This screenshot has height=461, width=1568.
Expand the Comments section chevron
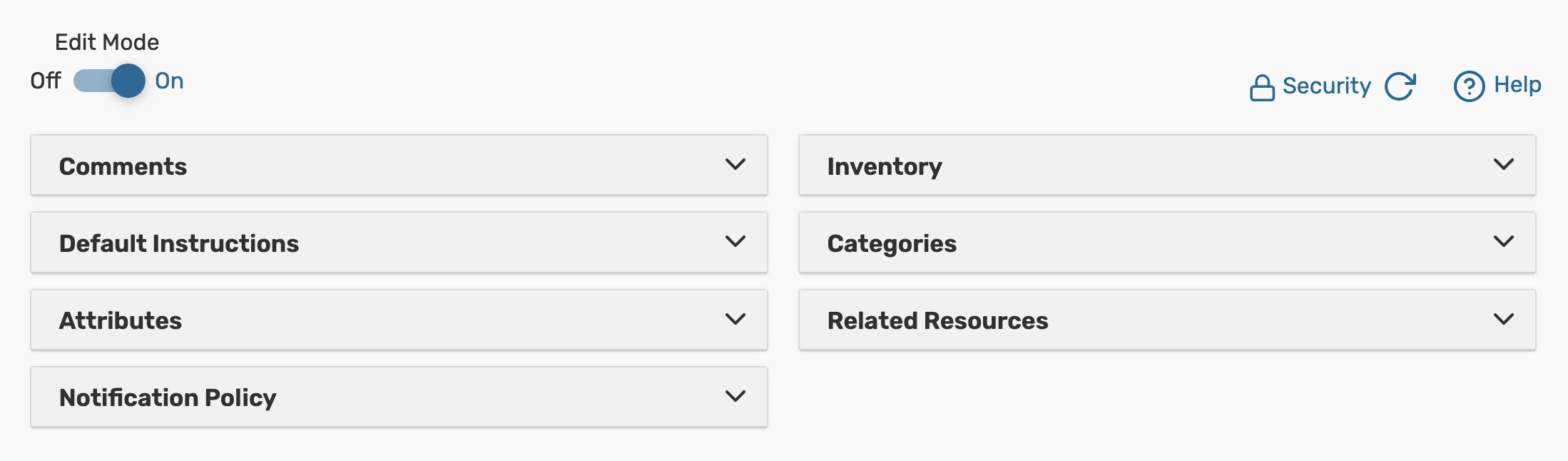[735, 164]
